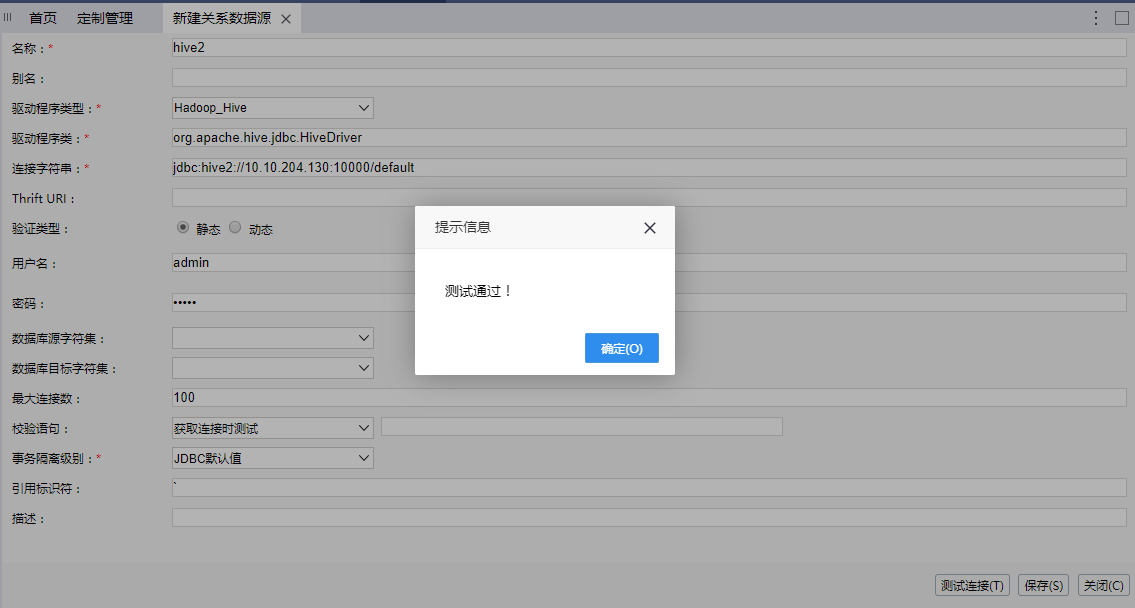Click the 最大连接数 field showing 100
The height and width of the screenshot is (608, 1135).
pos(649,397)
